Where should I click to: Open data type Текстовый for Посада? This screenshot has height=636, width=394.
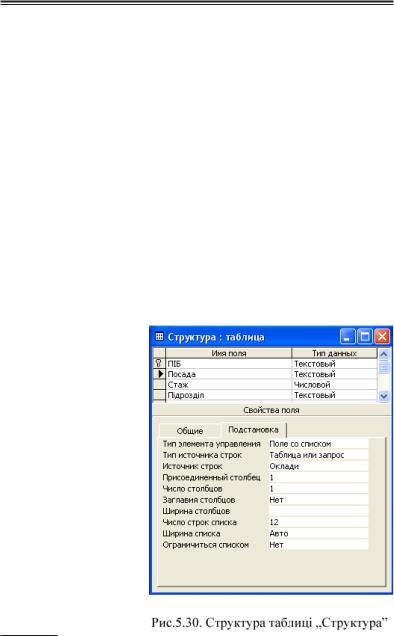coord(334,374)
